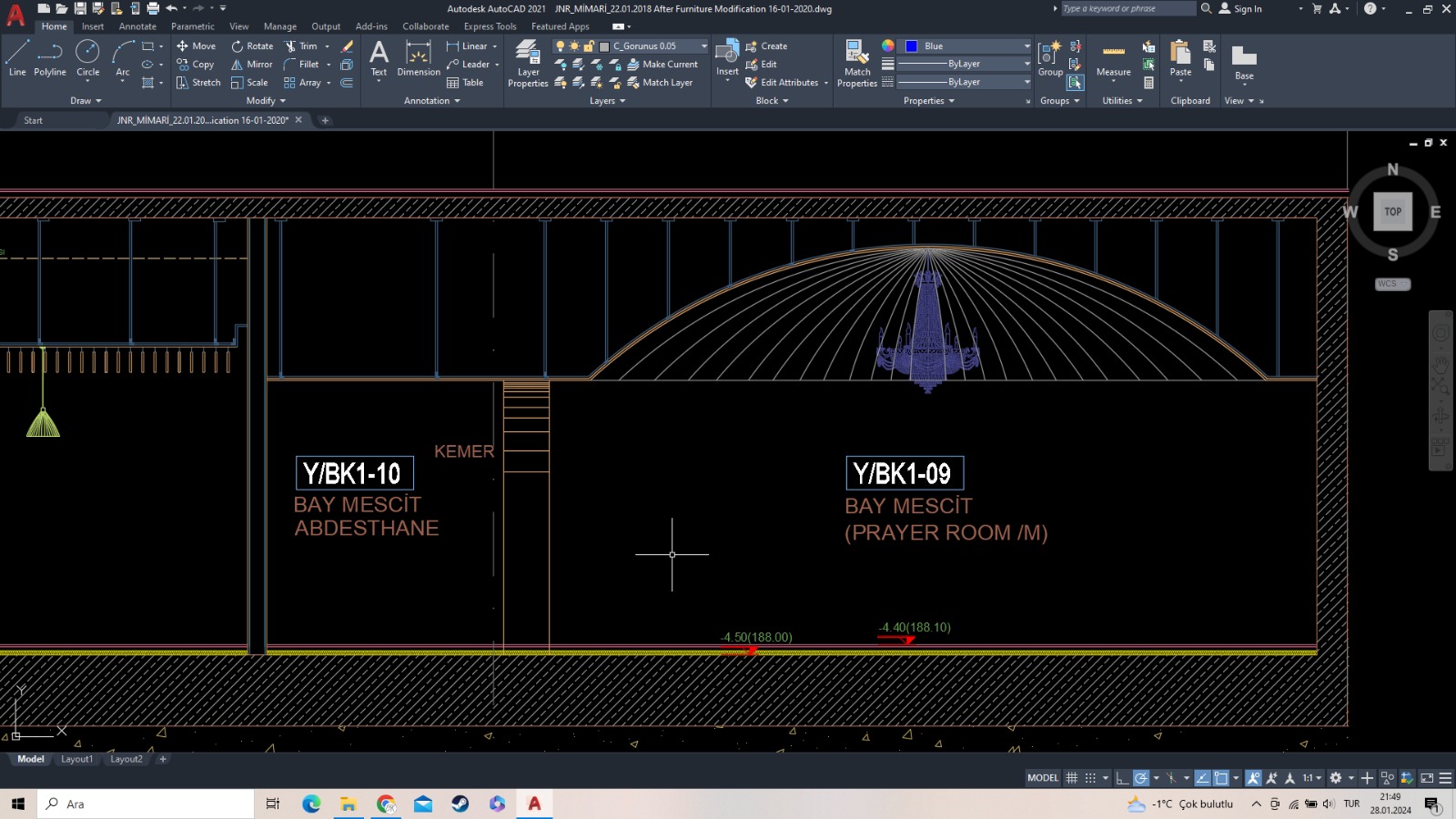Toggle drawing grid display in status bar

(x=1072, y=778)
